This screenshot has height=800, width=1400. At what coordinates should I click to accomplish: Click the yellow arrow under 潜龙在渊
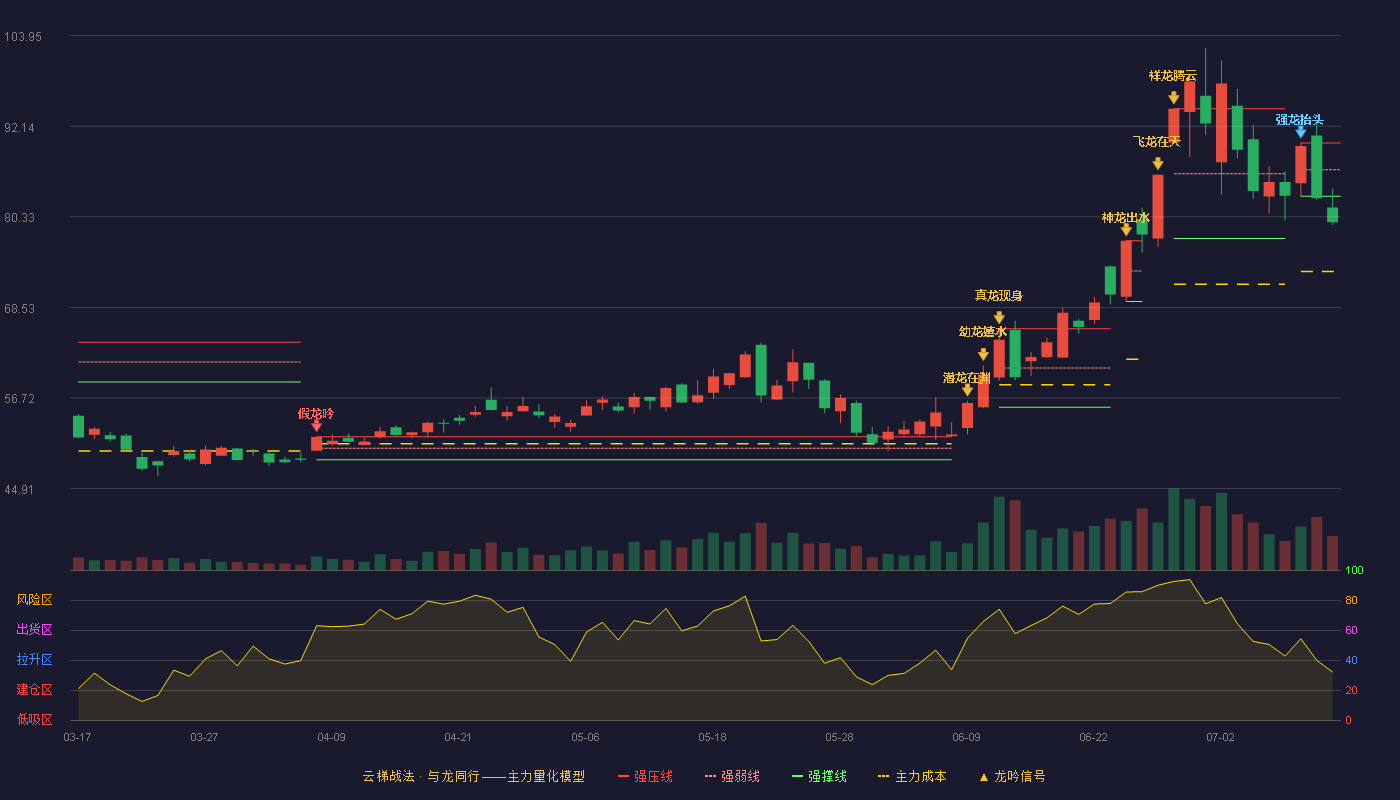(x=967, y=390)
